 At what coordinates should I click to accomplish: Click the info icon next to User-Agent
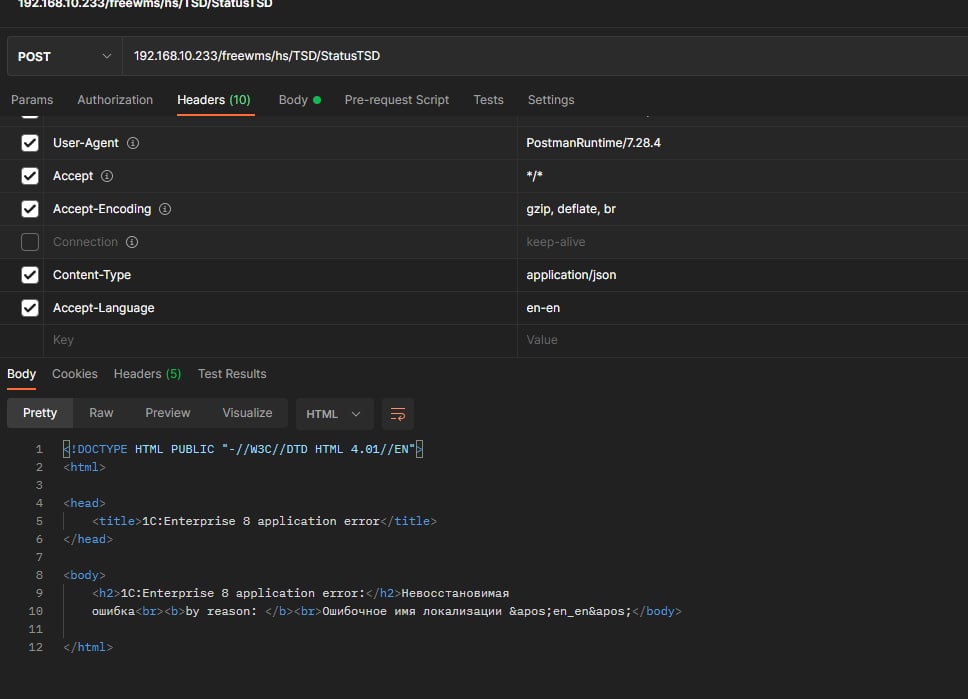click(x=133, y=143)
